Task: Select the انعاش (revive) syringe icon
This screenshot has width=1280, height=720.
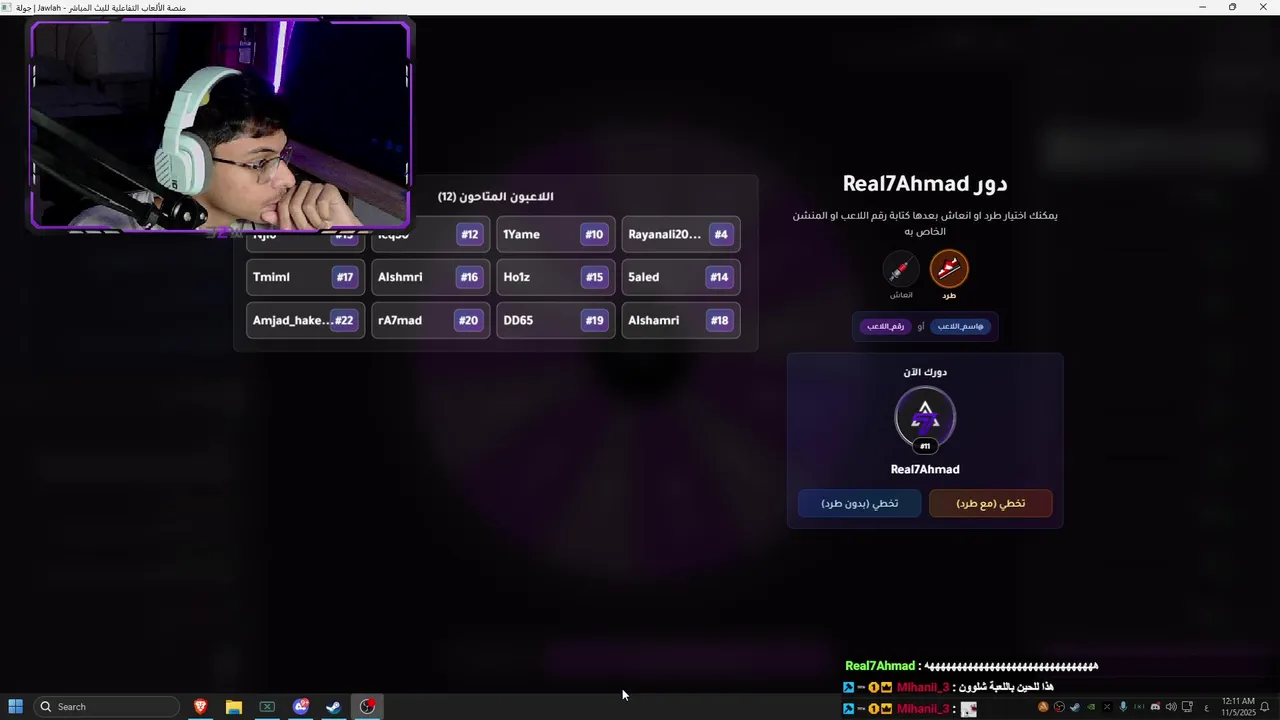Action: [900, 269]
